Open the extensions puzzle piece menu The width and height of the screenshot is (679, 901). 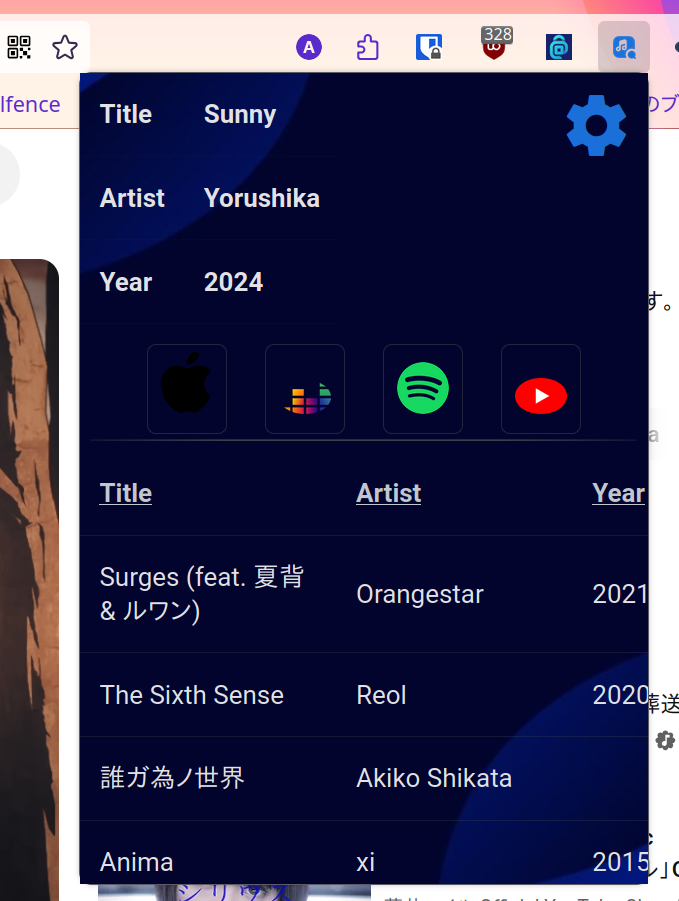(x=368, y=47)
